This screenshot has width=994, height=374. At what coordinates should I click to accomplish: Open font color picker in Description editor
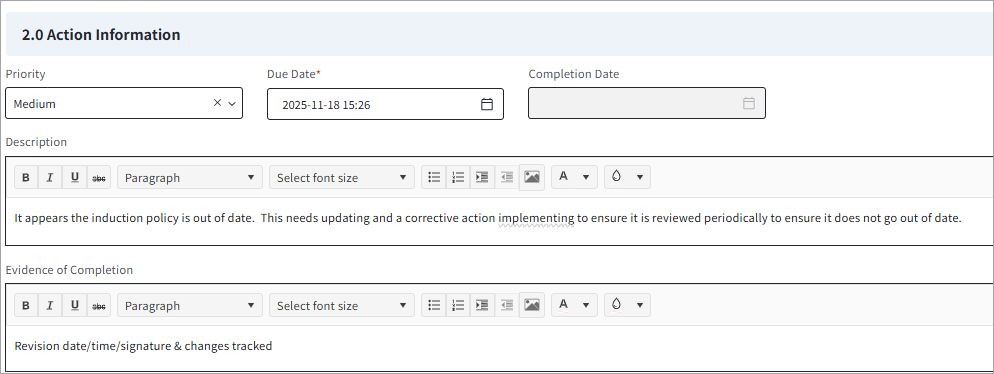point(574,177)
